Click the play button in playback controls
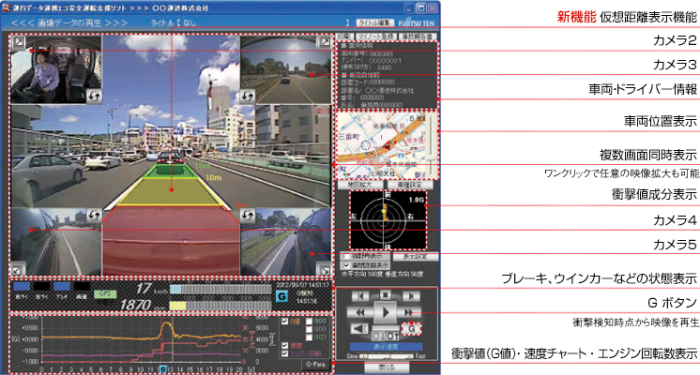Image resolution: width=700 pixels, height=375 pixels. click(385, 312)
